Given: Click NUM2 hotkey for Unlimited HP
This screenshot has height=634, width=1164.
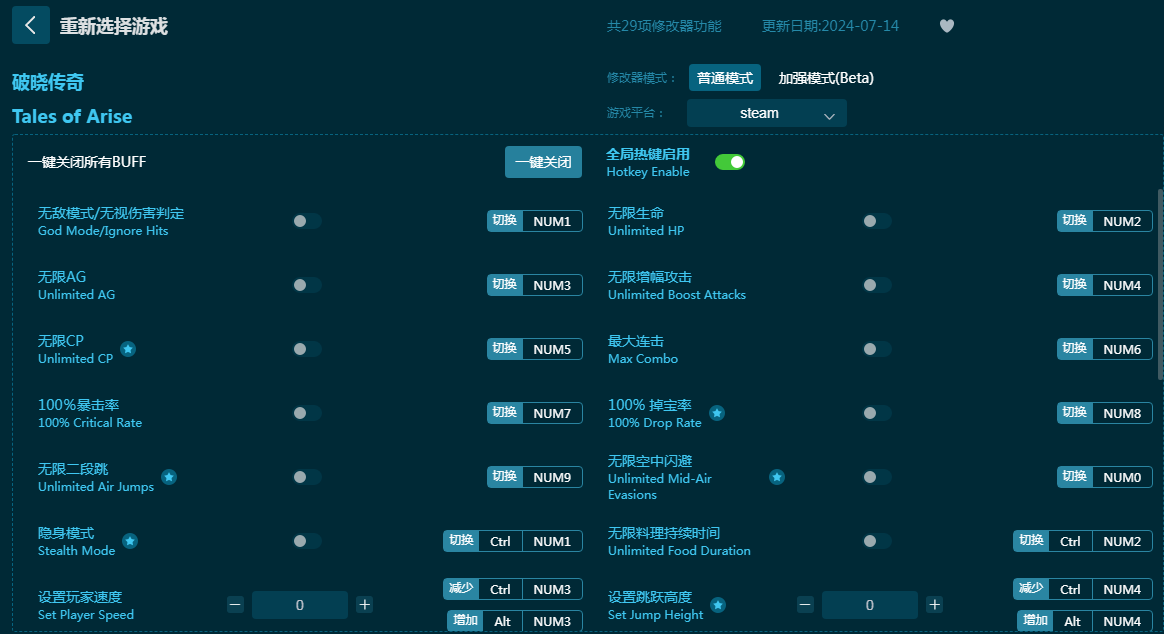Looking at the screenshot, I should [1122, 221].
